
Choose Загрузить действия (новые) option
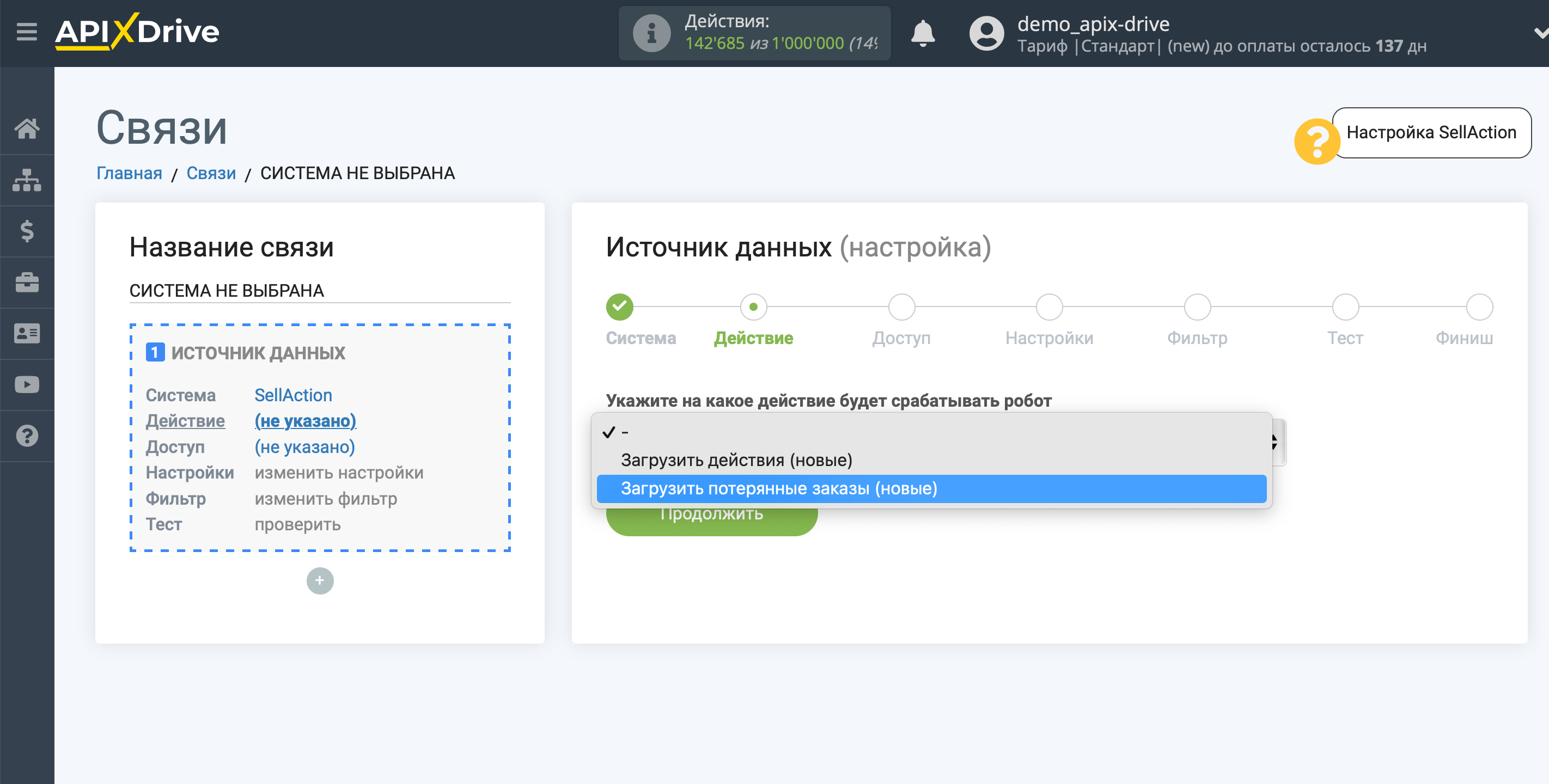point(931,460)
